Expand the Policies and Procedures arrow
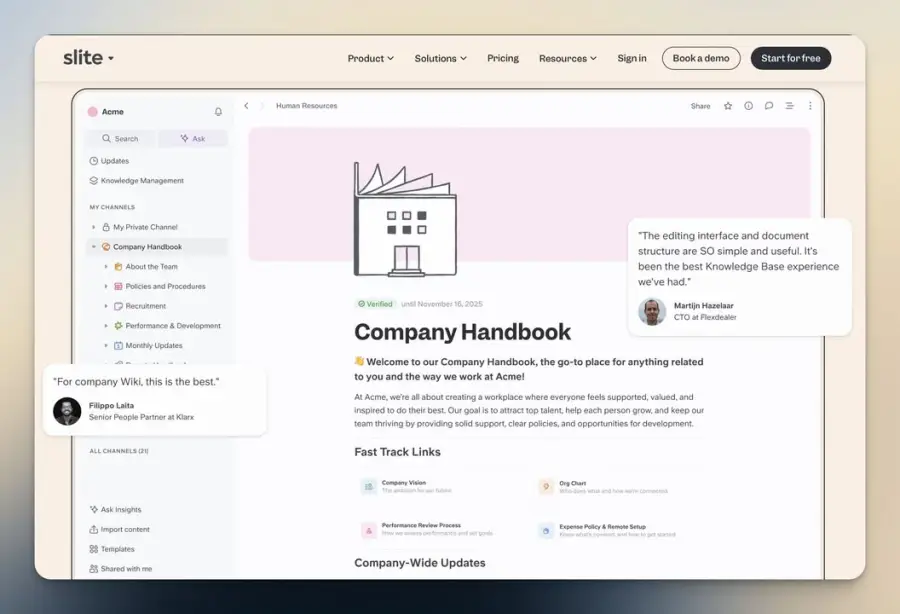 (x=106, y=286)
